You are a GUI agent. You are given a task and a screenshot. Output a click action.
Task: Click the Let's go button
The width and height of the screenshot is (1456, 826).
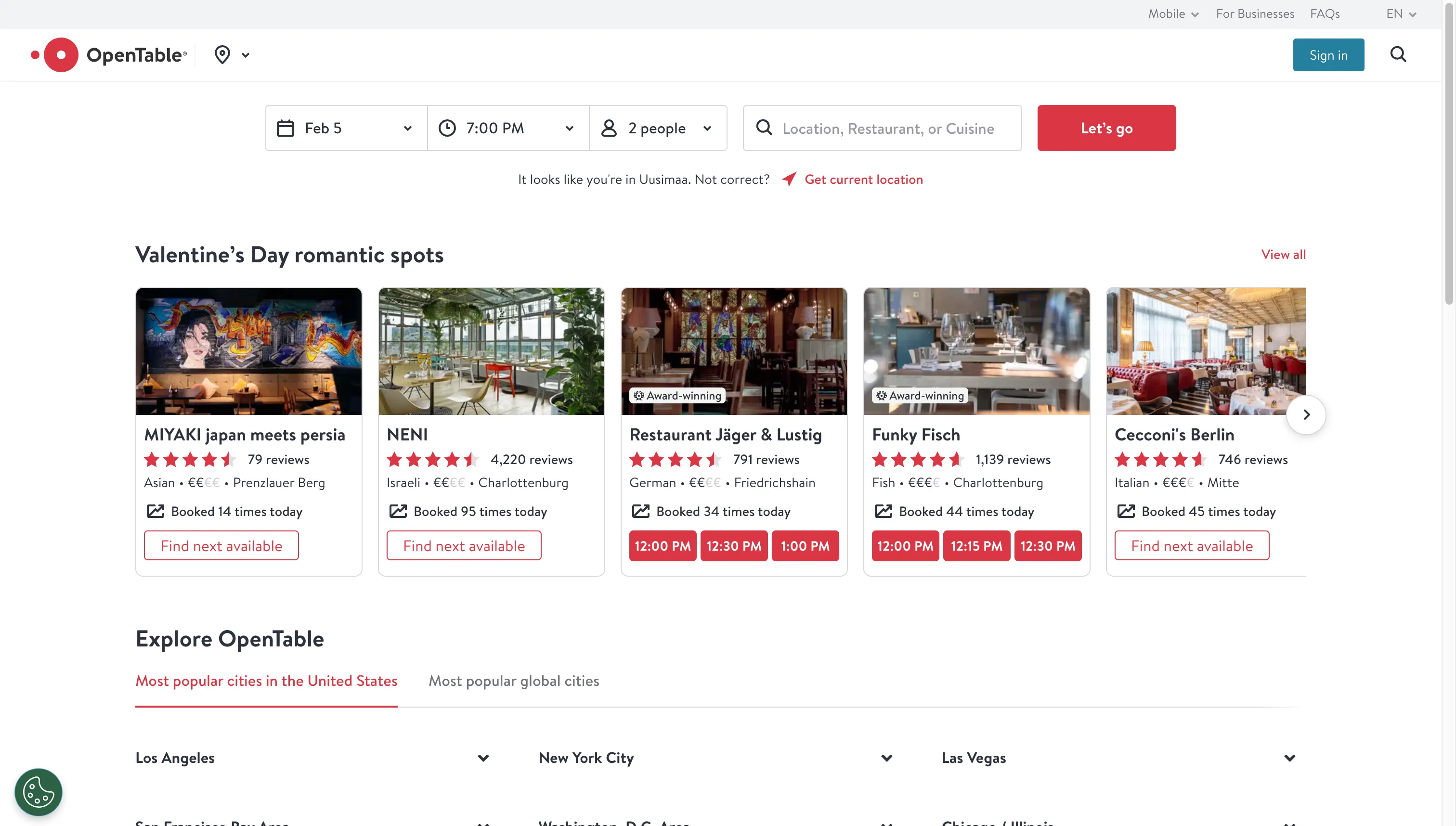(1106, 128)
